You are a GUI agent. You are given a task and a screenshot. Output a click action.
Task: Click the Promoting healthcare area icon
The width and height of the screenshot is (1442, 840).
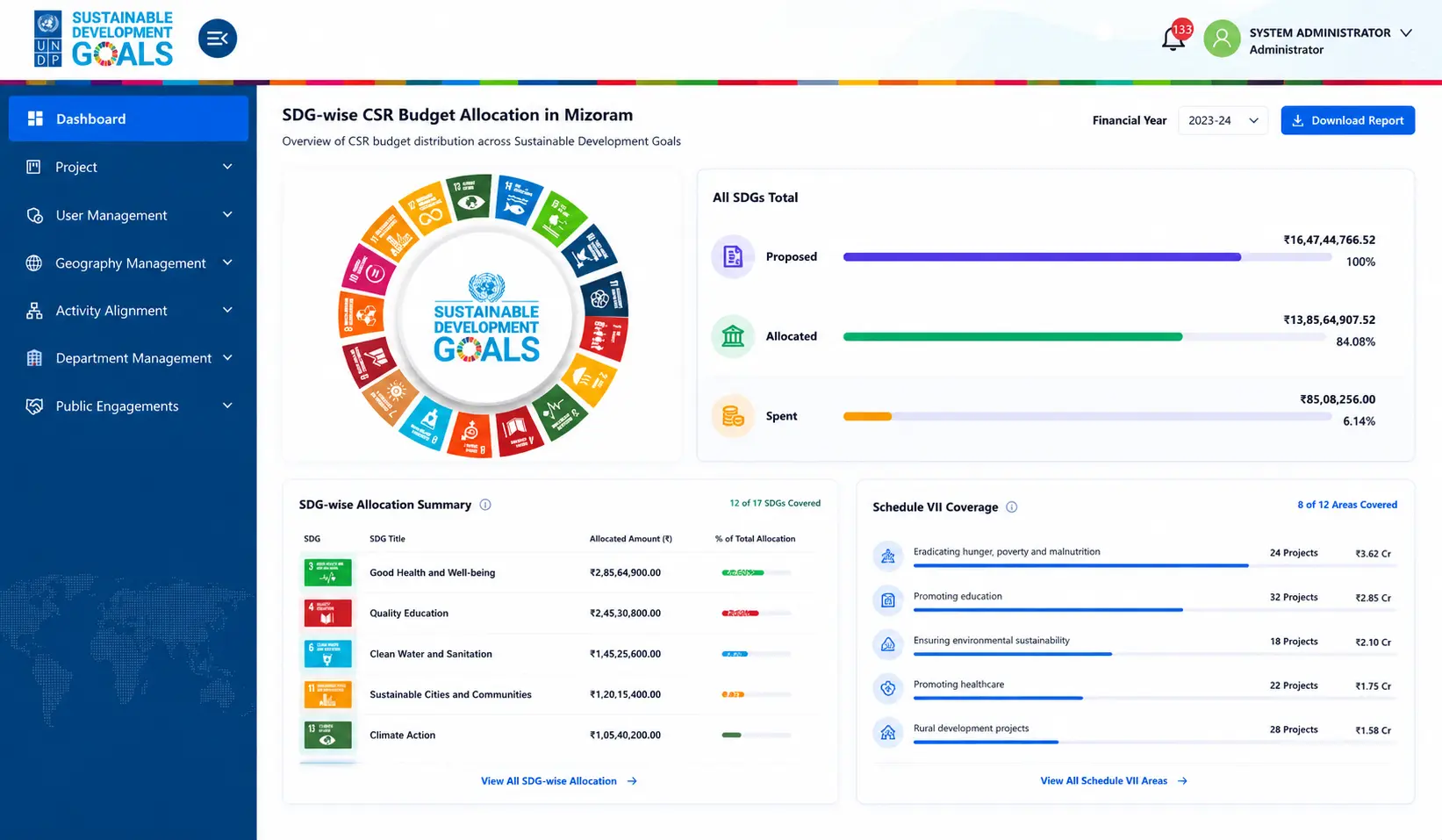[x=888, y=688]
